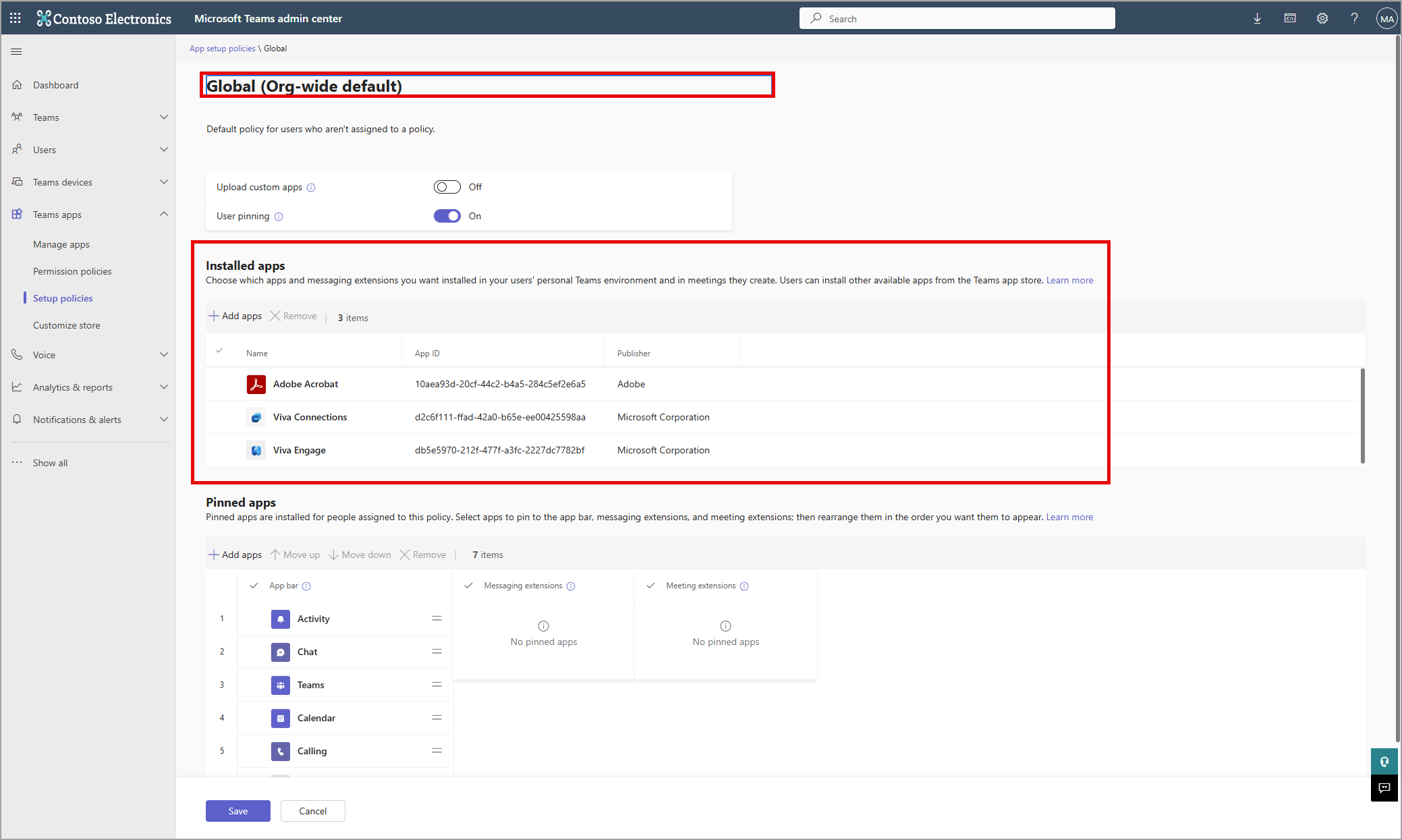Screen dimensions: 1402x840
Task: Click the Teams pinned app icon
Action: click(280, 684)
